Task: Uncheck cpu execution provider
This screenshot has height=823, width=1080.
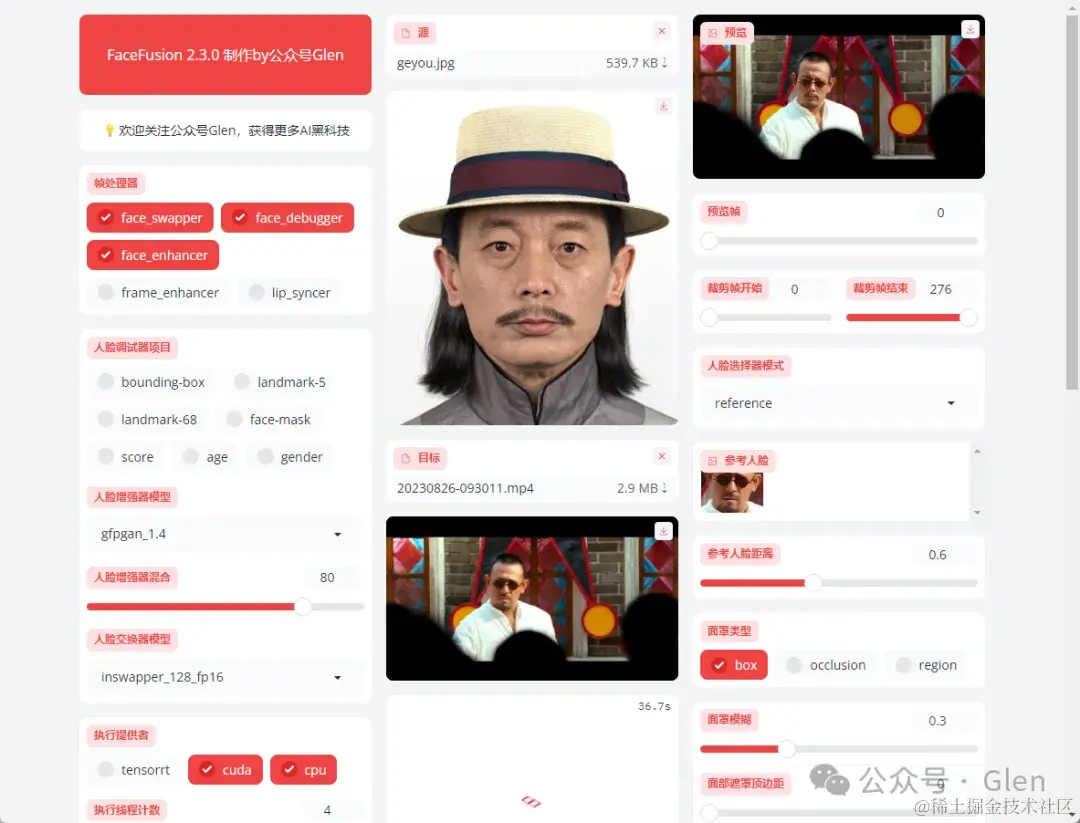Action: [304, 770]
